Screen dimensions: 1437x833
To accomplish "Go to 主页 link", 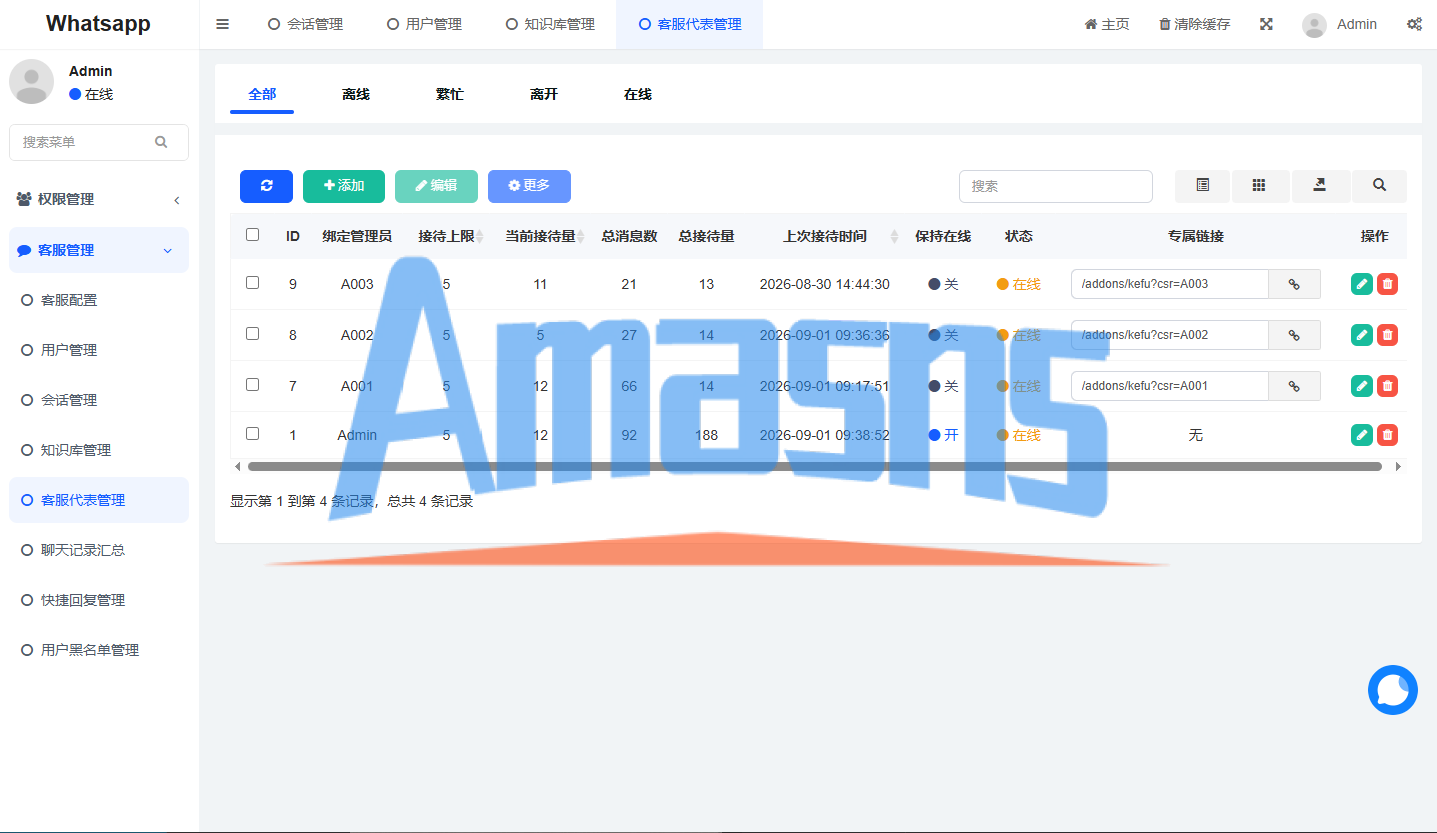I will click(x=1107, y=24).
